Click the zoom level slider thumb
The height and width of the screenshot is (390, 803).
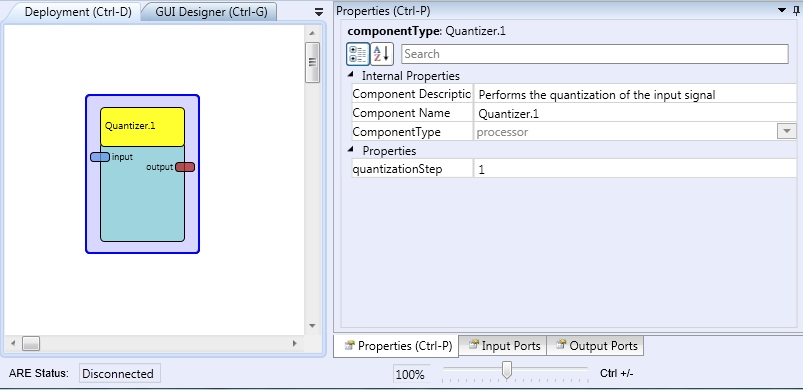click(507, 370)
